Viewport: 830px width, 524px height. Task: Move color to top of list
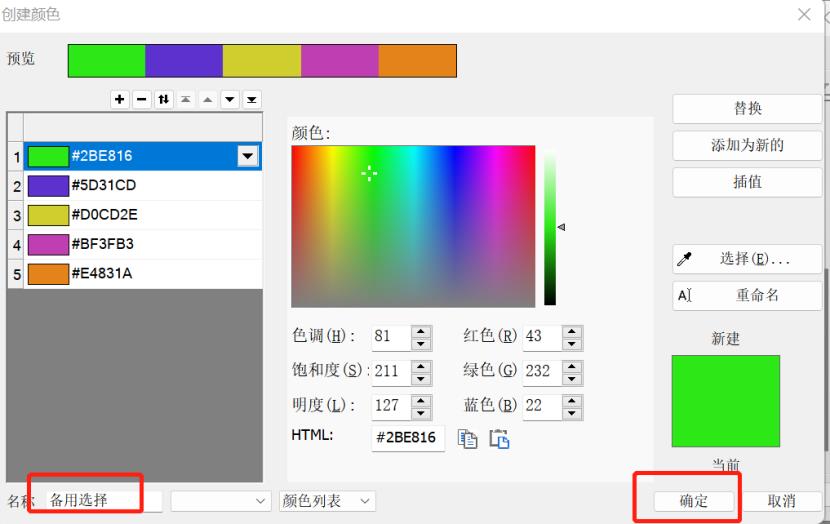(x=186, y=99)
